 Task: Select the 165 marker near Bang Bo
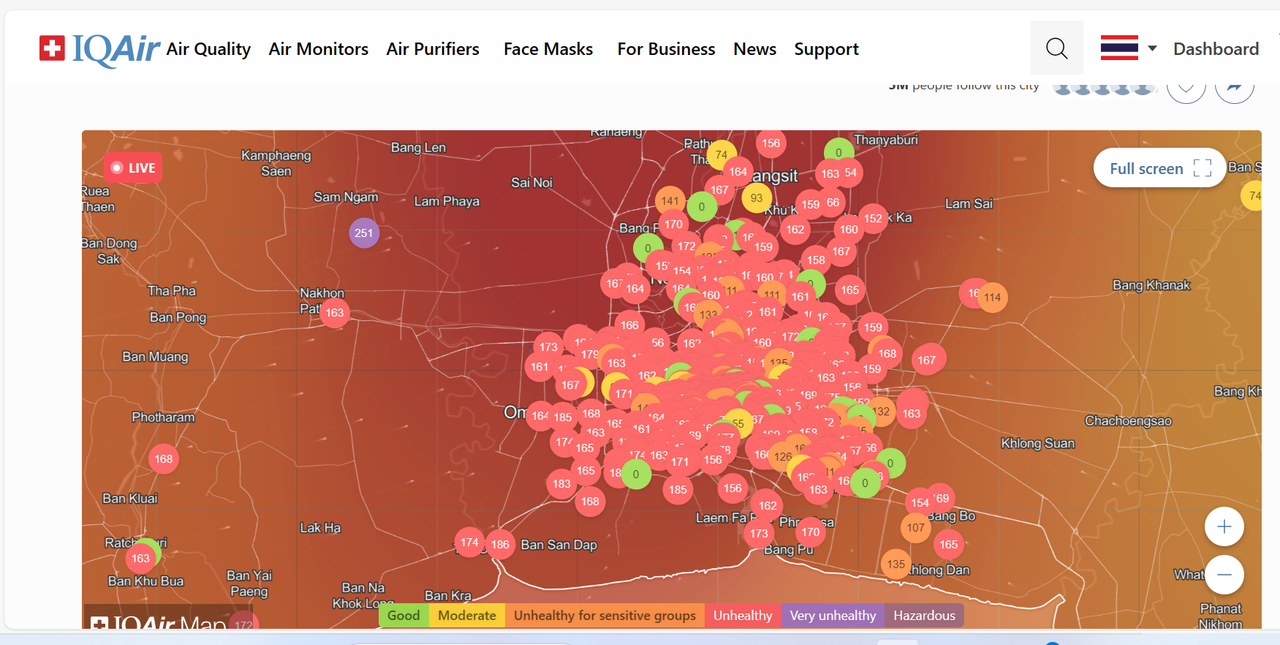click(x=948, y=544)
